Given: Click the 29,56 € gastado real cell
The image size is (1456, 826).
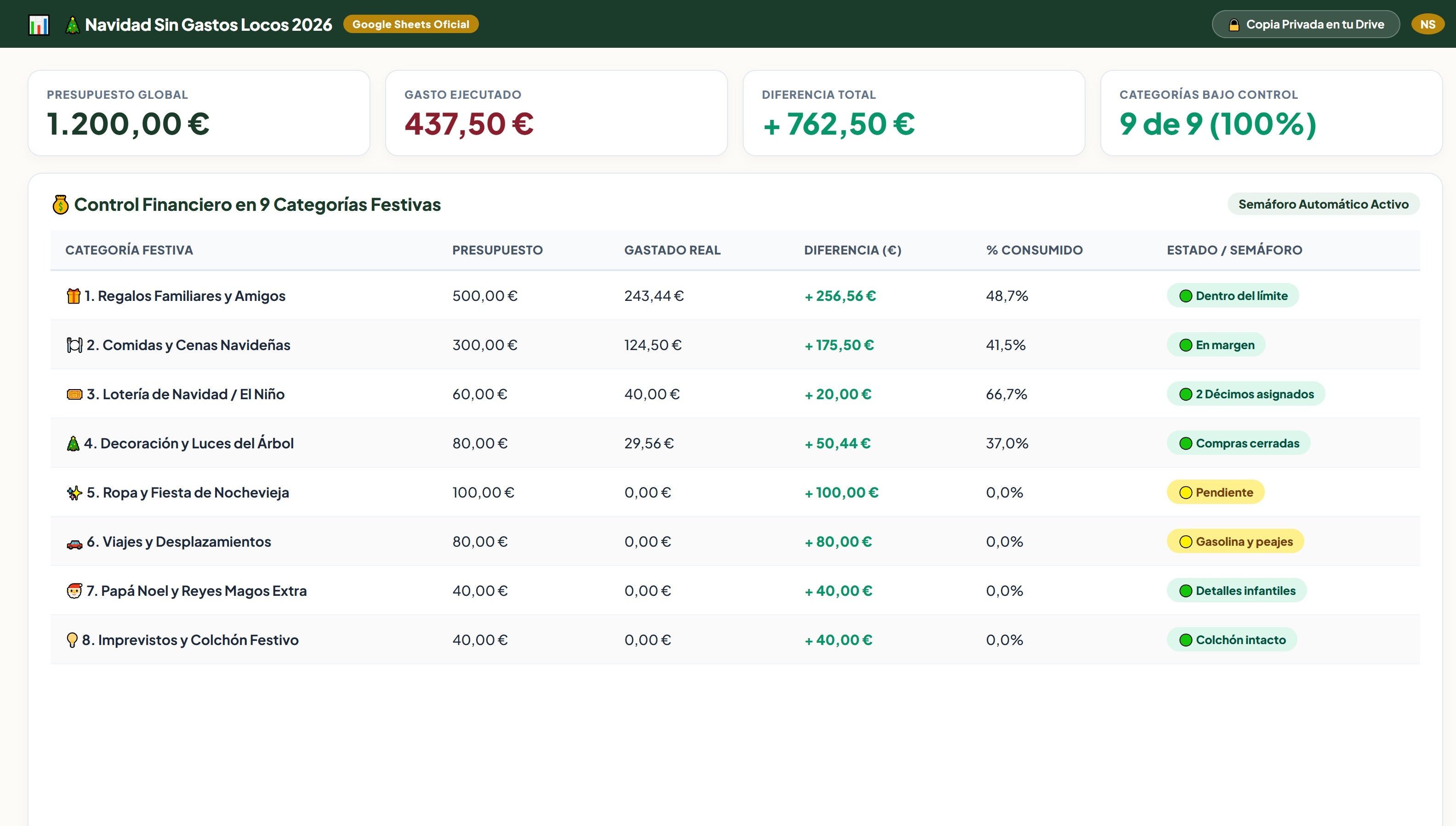Looking at the screenshot, I should click(x=649, y=444).
